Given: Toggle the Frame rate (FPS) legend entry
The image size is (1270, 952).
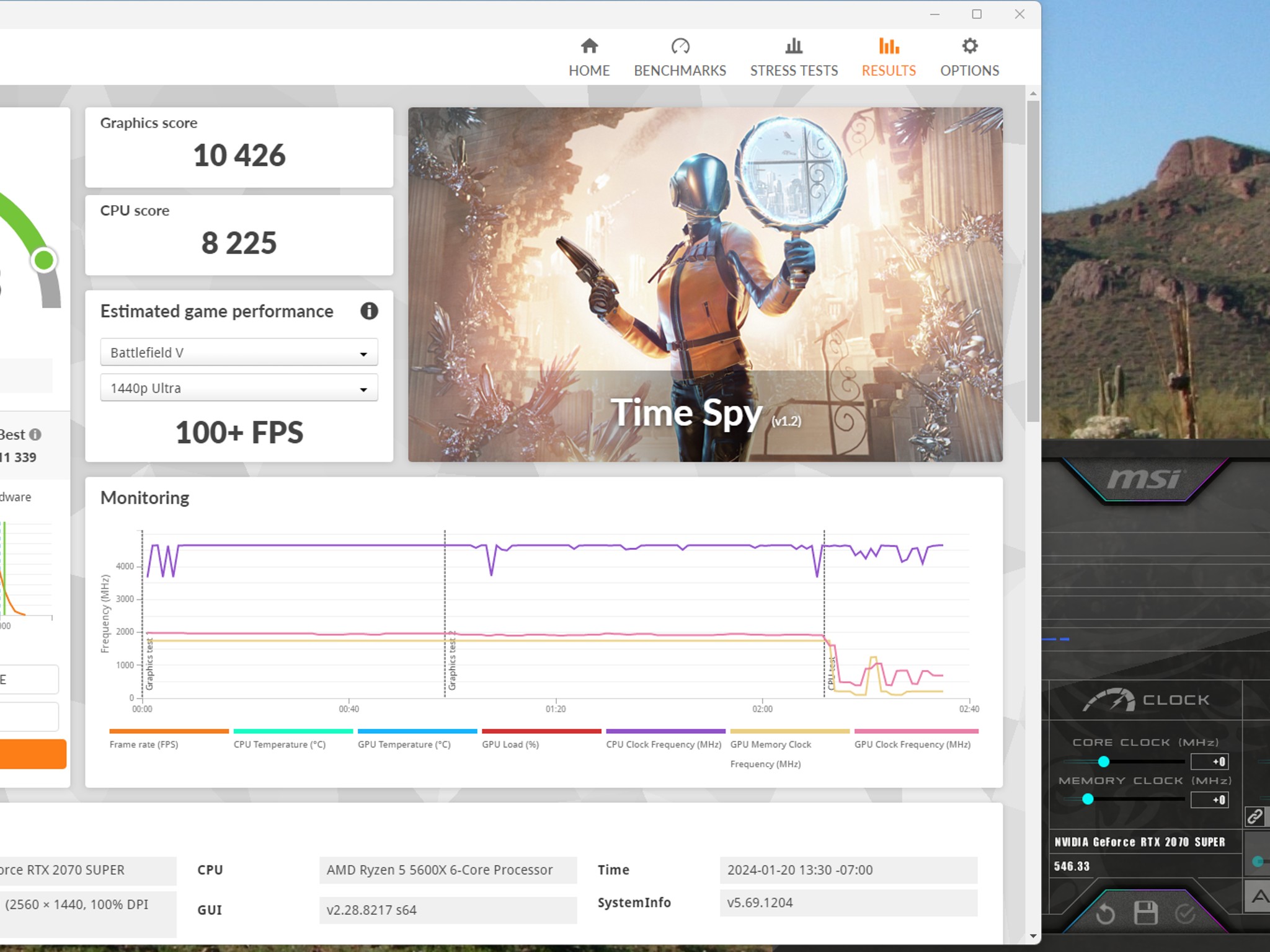Looking at the screenshot, I should point(145,744).
